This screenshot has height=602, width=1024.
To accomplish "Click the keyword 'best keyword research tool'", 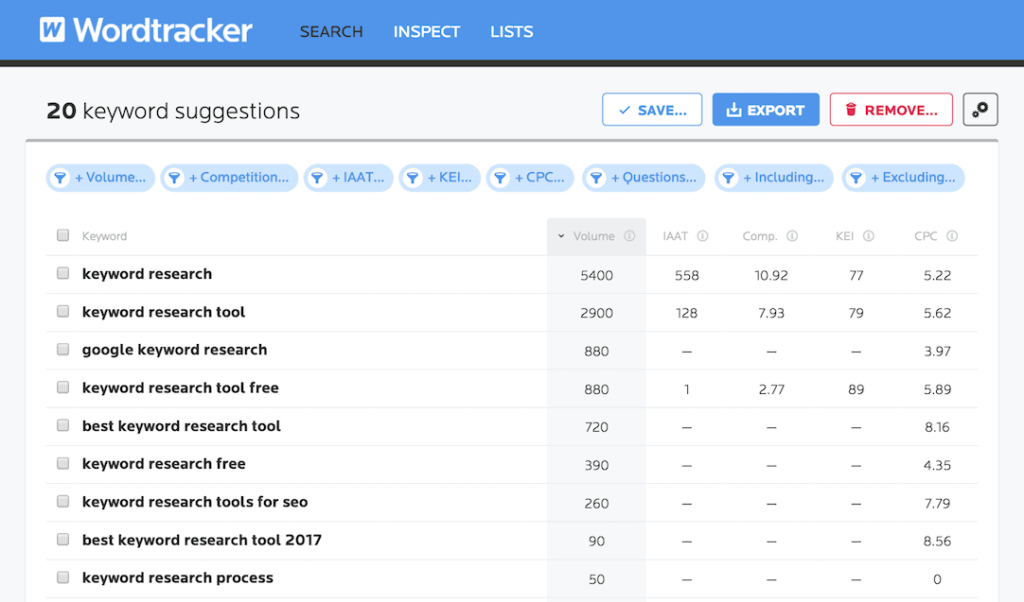I will click(x=181, y=426).
